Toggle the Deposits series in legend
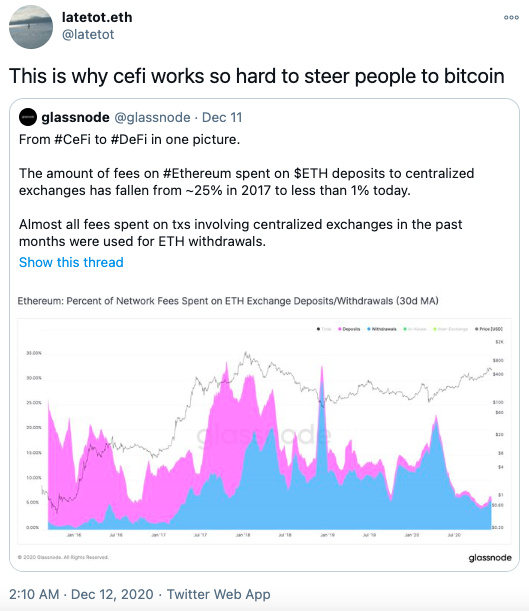529x611 pixels. coord(349,329)
